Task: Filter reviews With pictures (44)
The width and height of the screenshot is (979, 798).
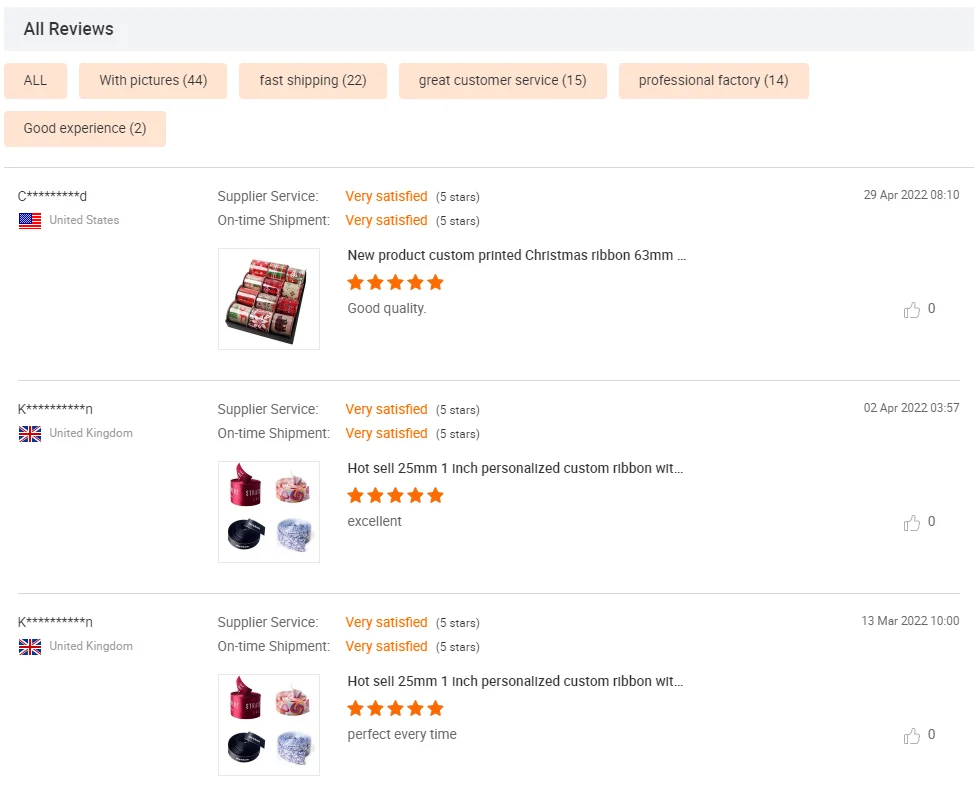Action: point(153,81)
